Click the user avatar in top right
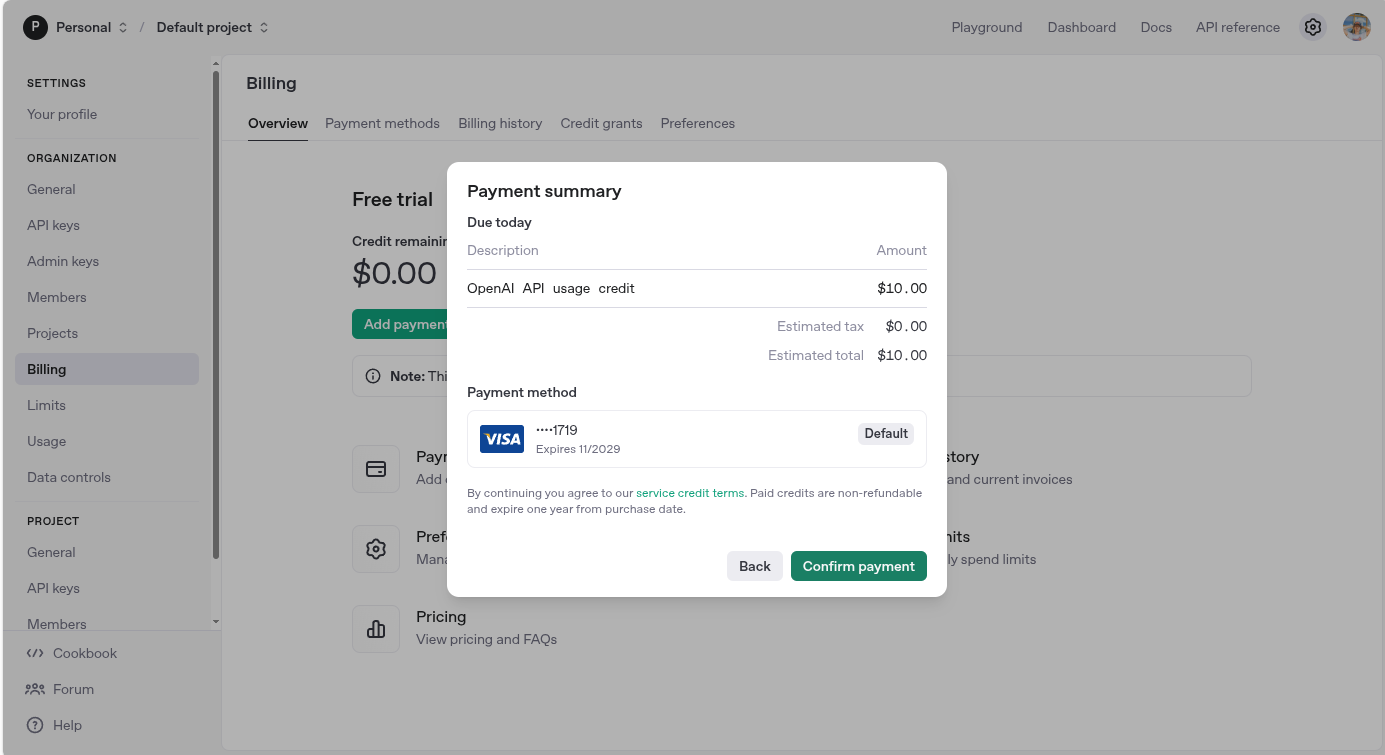This screenshot has width=1385, height=755. pyautogui.click(x=1357, y=27)
